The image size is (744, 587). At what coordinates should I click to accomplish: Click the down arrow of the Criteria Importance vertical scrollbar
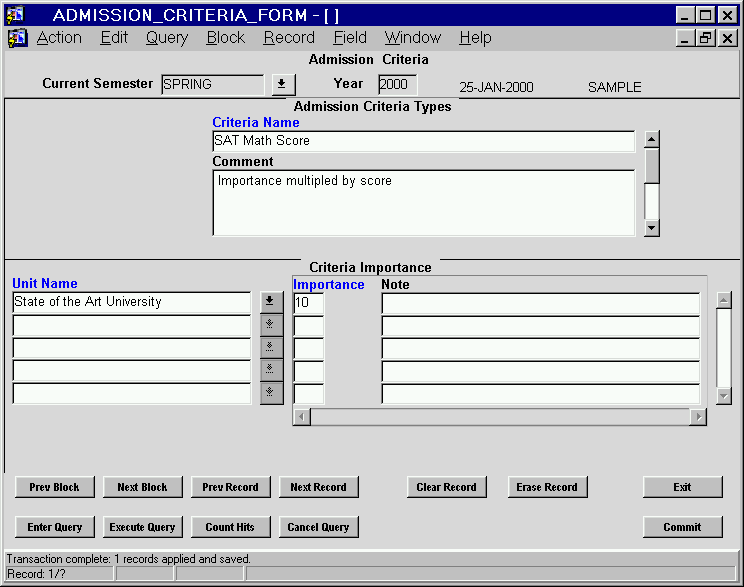click(724, 395)
